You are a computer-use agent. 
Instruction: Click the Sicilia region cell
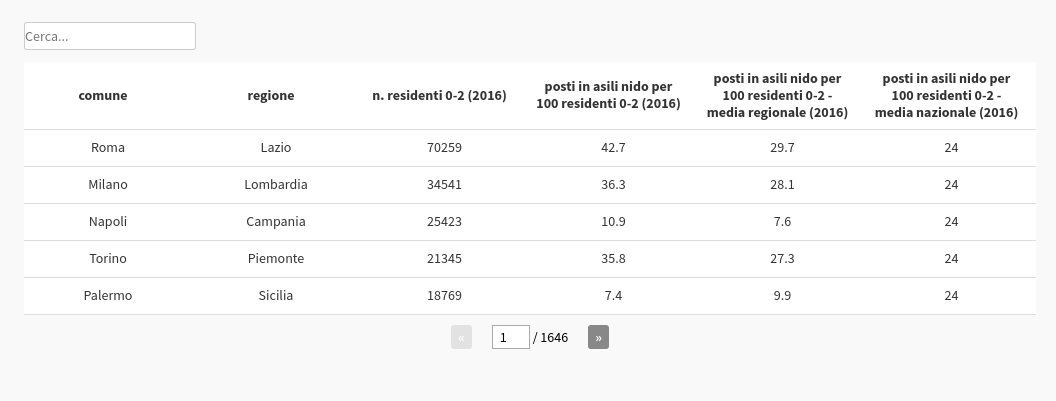click(276, 296)
